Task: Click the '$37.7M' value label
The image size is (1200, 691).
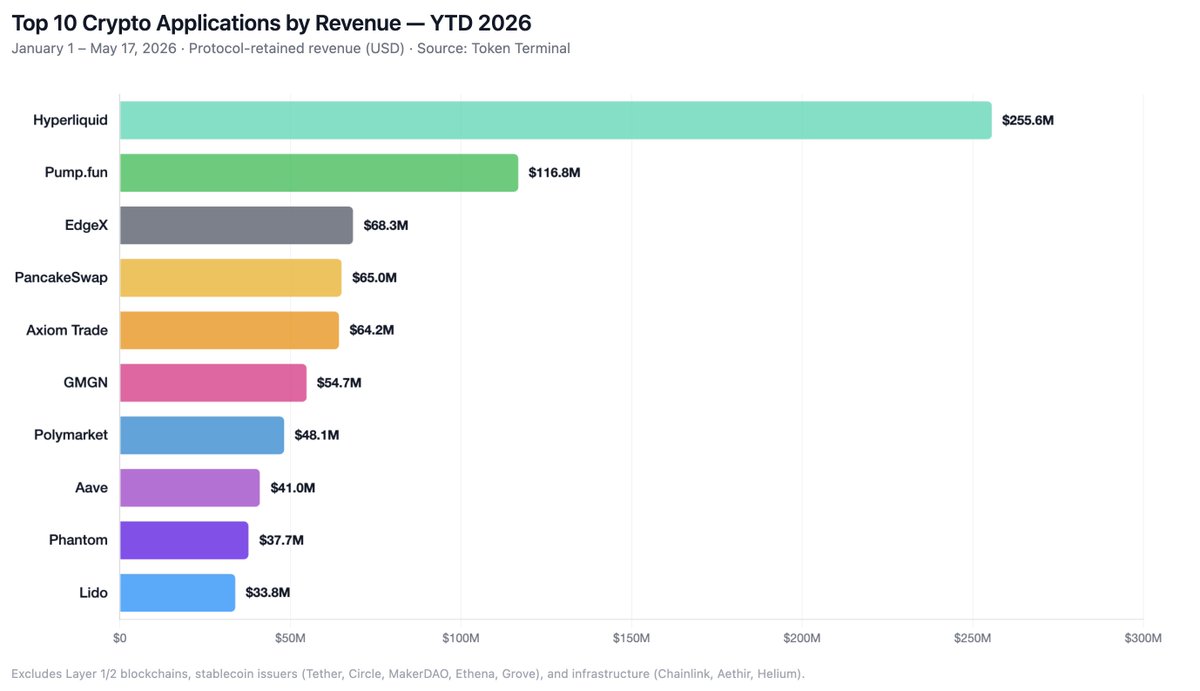Action: click(x=281, y=540)
